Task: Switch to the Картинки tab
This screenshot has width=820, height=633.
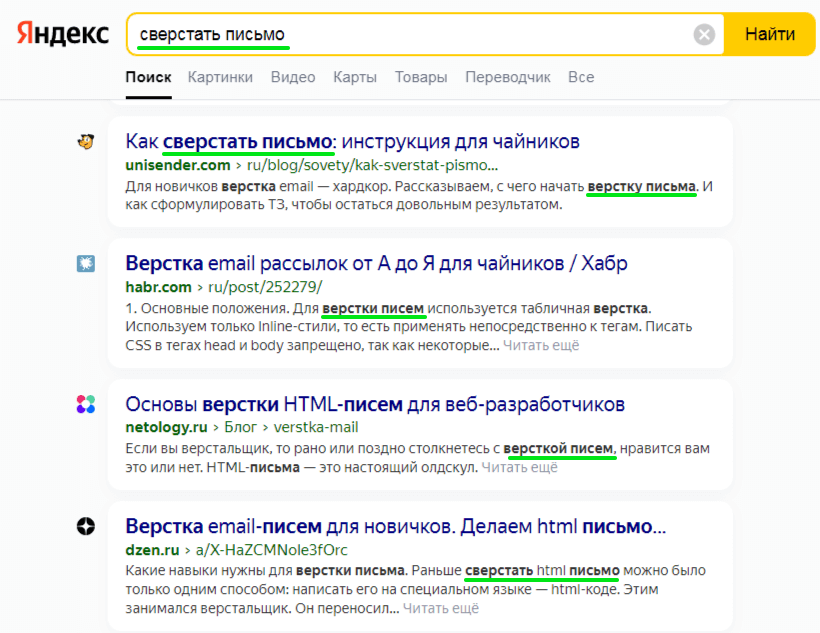Action: (x=220, y=77)
